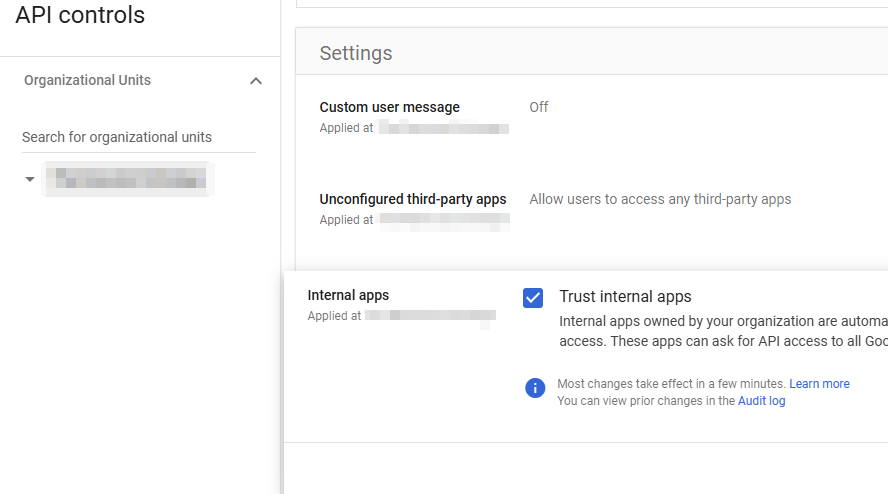Click the blue info icon
The width and height of the screenshot is (888, 494).
pos(535,388)
